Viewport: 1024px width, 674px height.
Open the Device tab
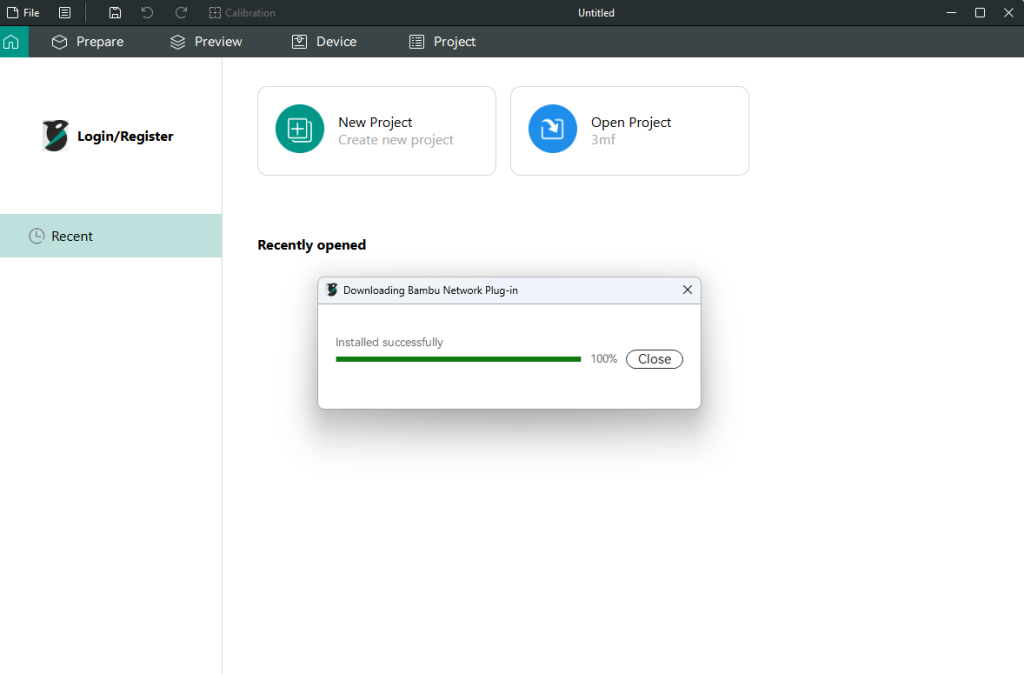324,42
